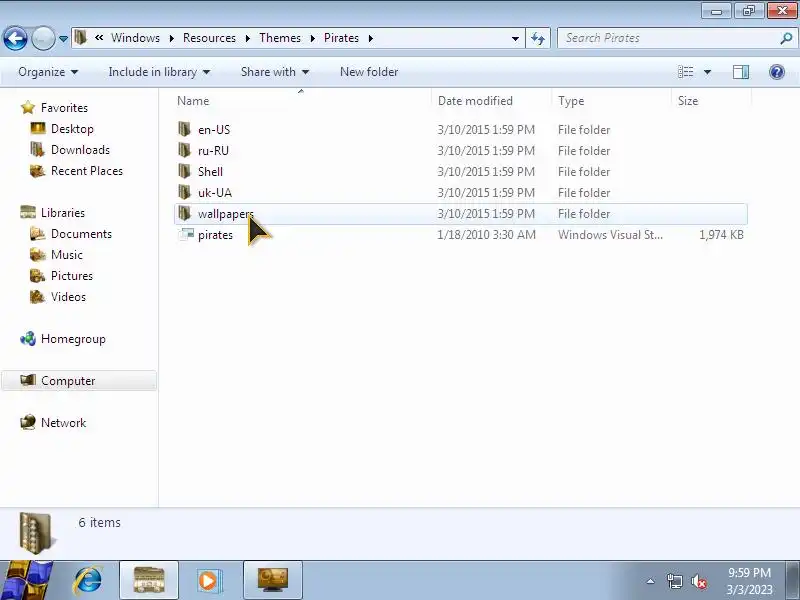Open Documents library in the navigation pane

pyautogui.click(x=81, y=234)
